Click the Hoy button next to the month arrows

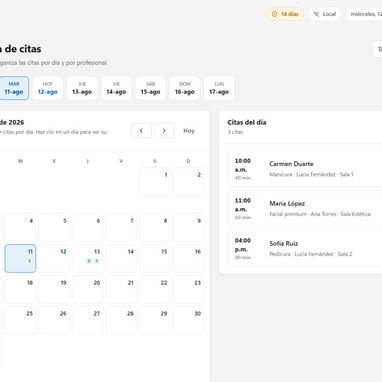(189, 131)
